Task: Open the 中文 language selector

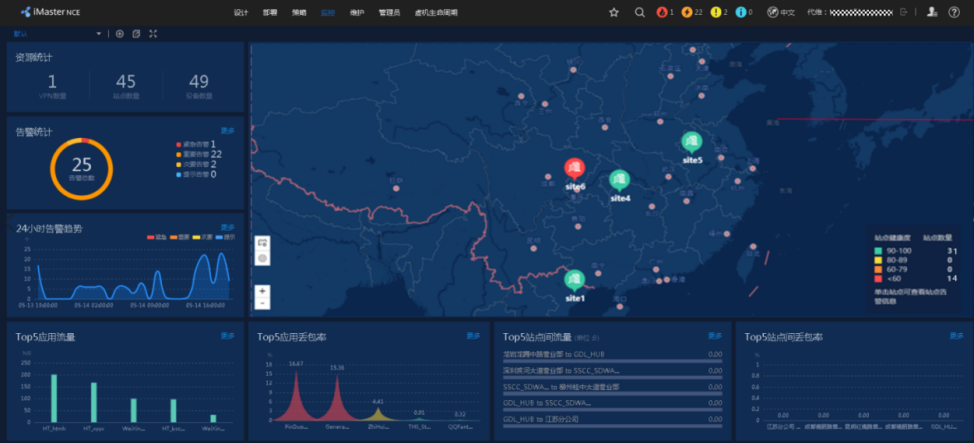Action: (781, 12)
